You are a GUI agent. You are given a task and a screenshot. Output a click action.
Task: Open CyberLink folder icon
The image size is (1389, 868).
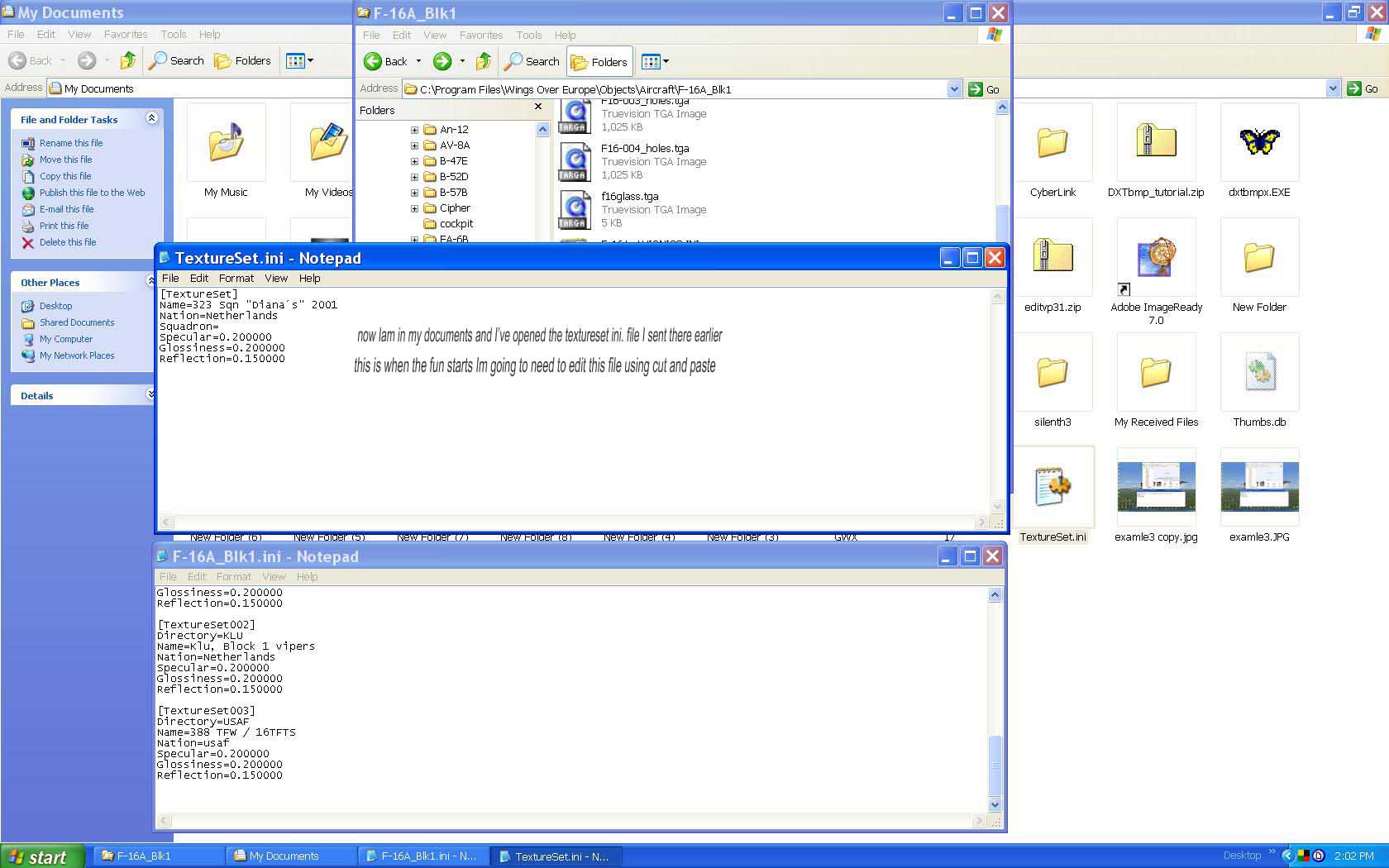(1052, 142)
